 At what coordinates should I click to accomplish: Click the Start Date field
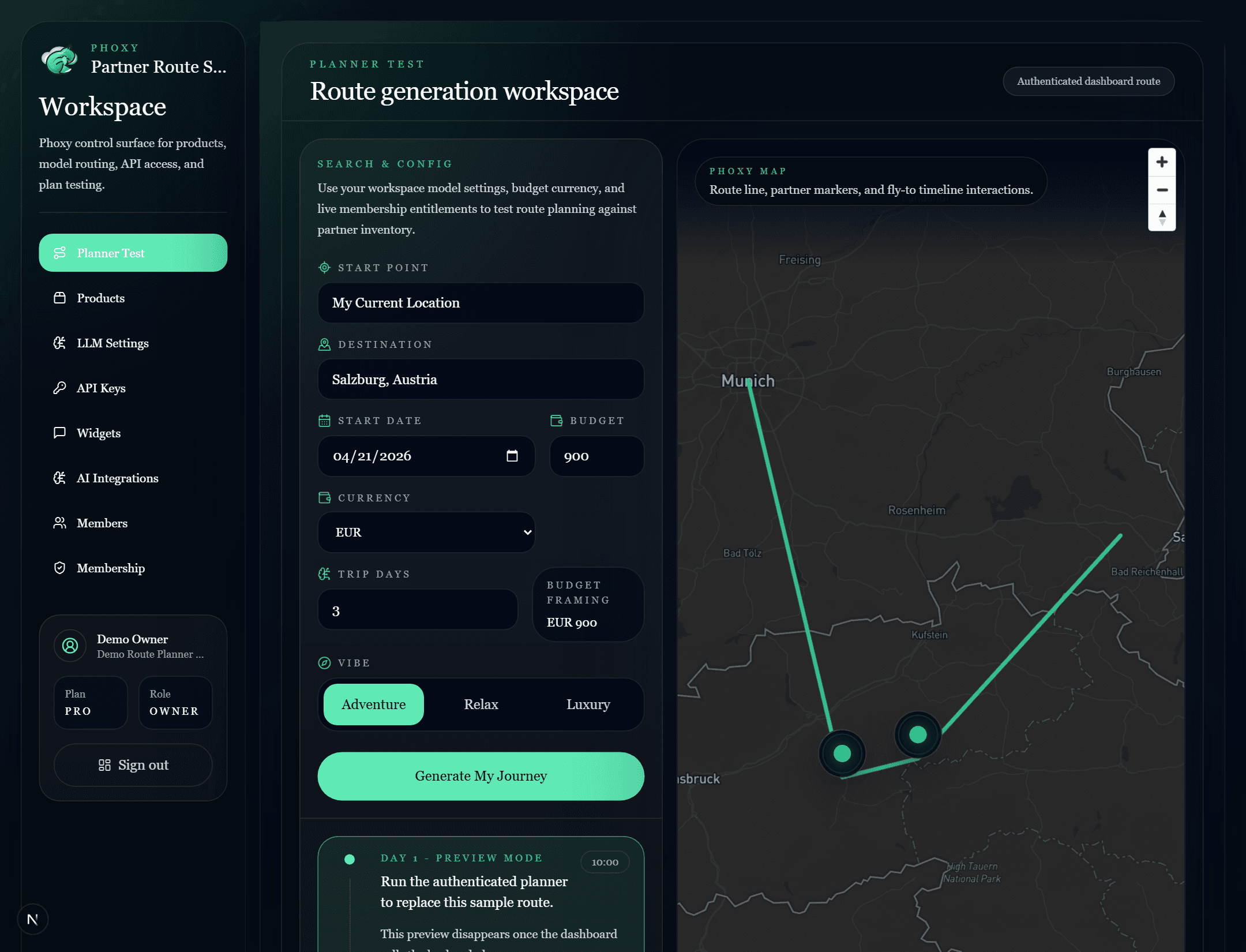coord(426,456)
